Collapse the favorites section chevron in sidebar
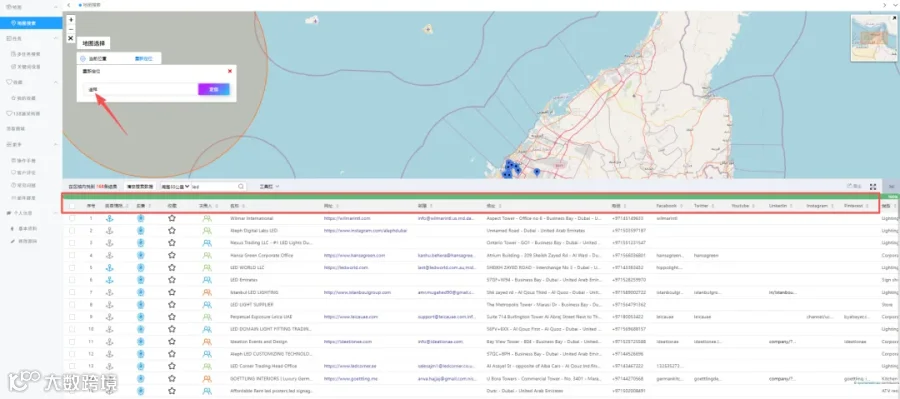 click(56, 82)
